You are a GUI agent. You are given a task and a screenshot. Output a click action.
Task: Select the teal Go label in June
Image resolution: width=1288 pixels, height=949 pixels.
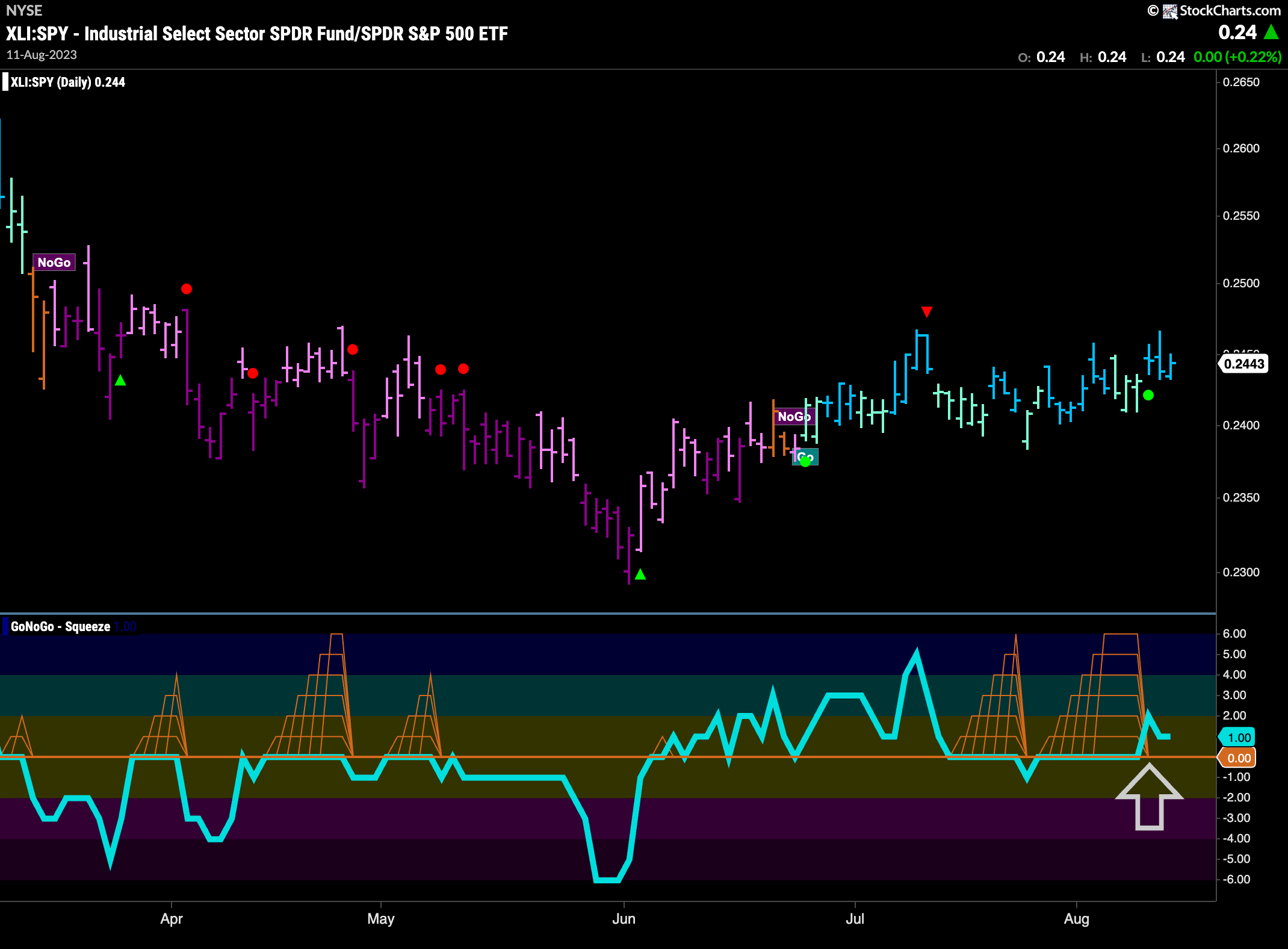coord(805,457)
